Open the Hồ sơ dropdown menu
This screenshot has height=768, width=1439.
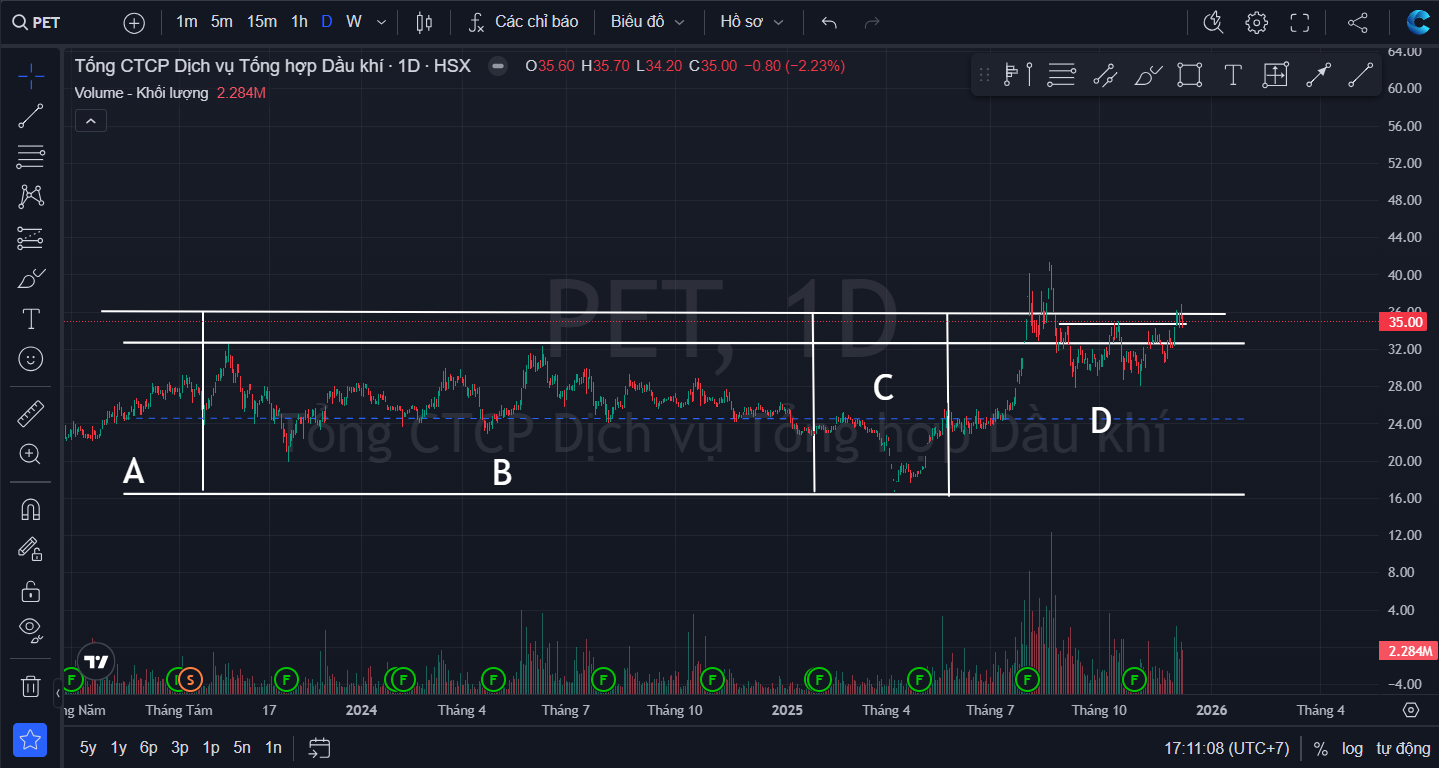pyautogui.click(x=751, y=22)
